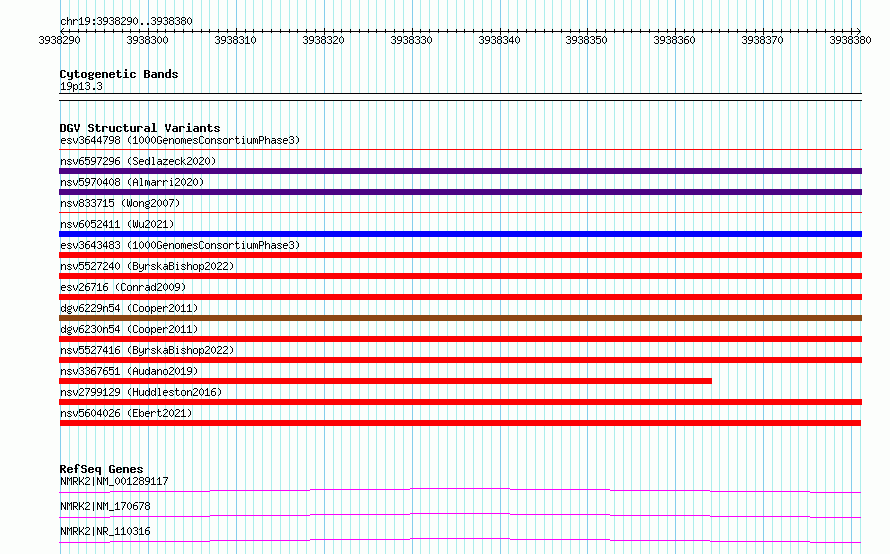
Task: Click the RefSeq Genes track title
Action: coord(101,469)
